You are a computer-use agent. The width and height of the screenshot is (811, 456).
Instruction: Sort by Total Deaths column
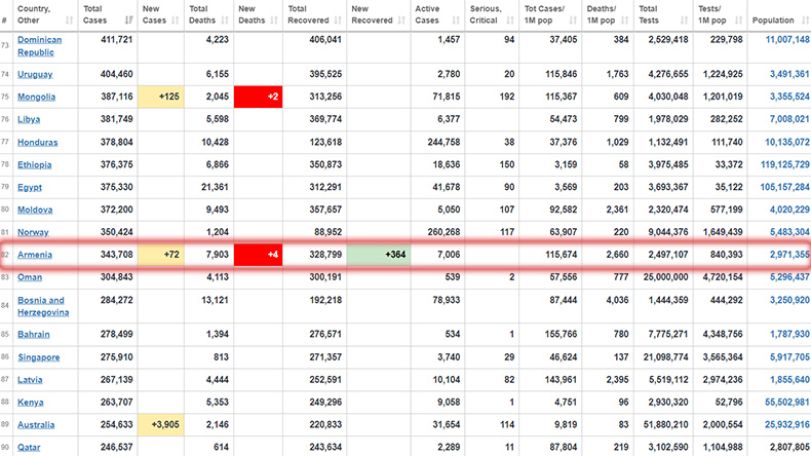click(209, 15)
